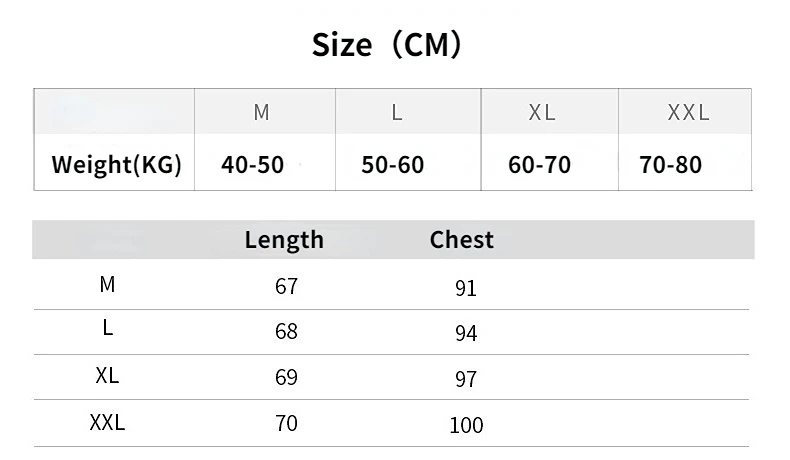Select the M column header in weight table
Viewport: 790px width, 460px height.
point(261,112)
